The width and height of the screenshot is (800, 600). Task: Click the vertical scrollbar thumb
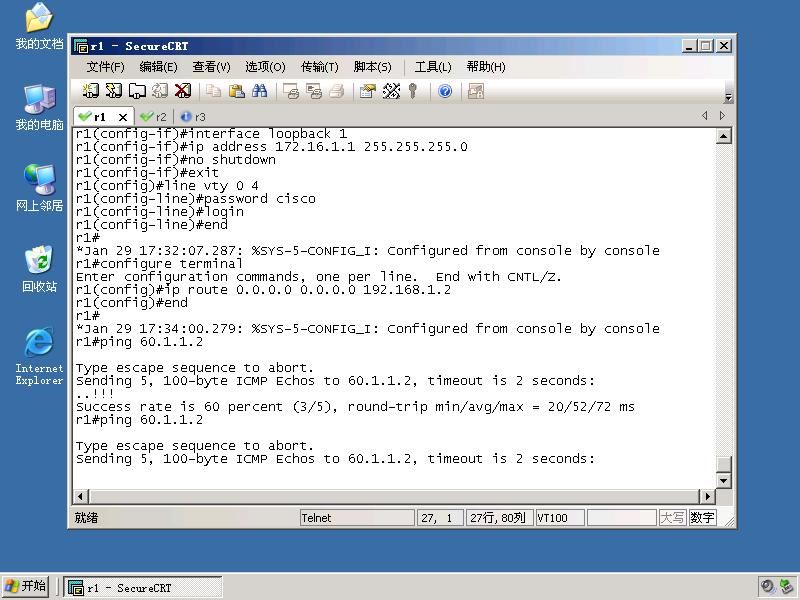click(723, 464)
